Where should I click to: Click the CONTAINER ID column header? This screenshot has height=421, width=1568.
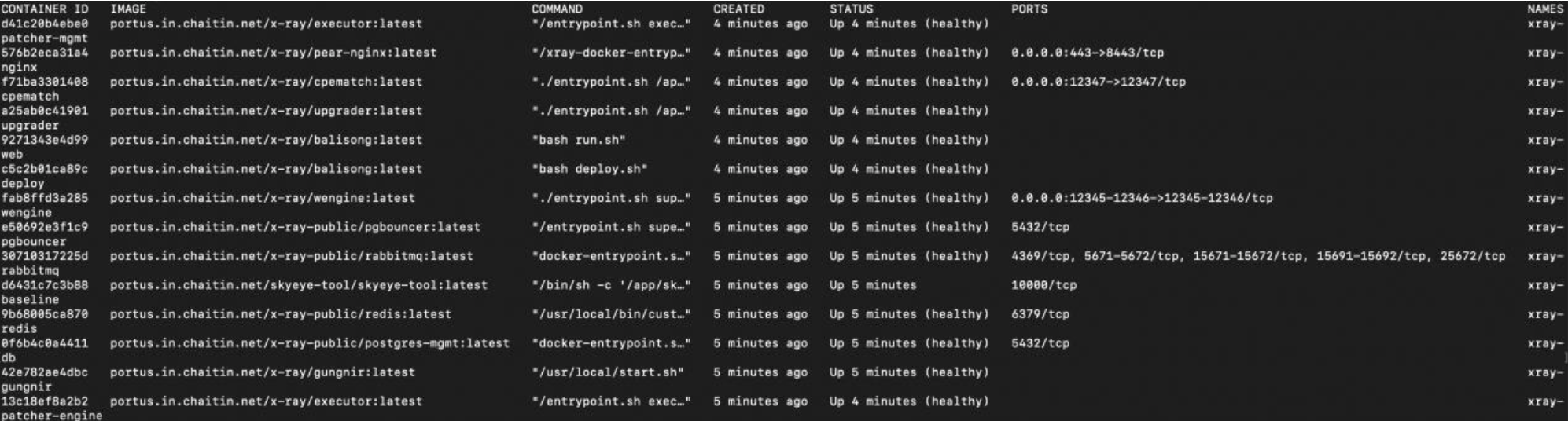pyautogui.click(x=45, y=9)
